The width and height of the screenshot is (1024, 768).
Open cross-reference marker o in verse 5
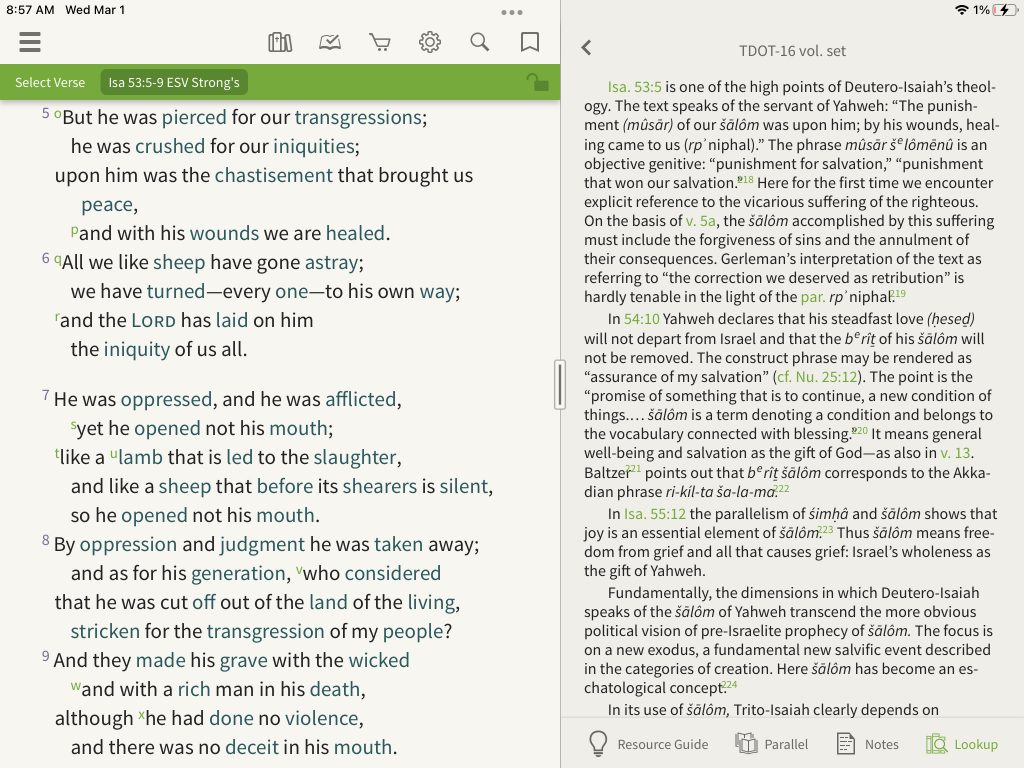(57, 115)
